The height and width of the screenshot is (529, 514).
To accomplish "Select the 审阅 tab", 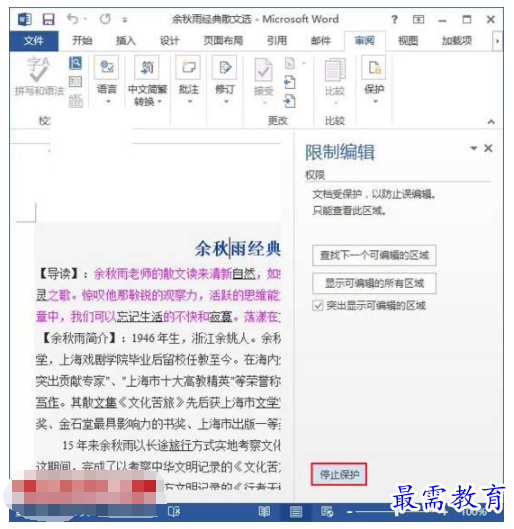I will (365, 41).
